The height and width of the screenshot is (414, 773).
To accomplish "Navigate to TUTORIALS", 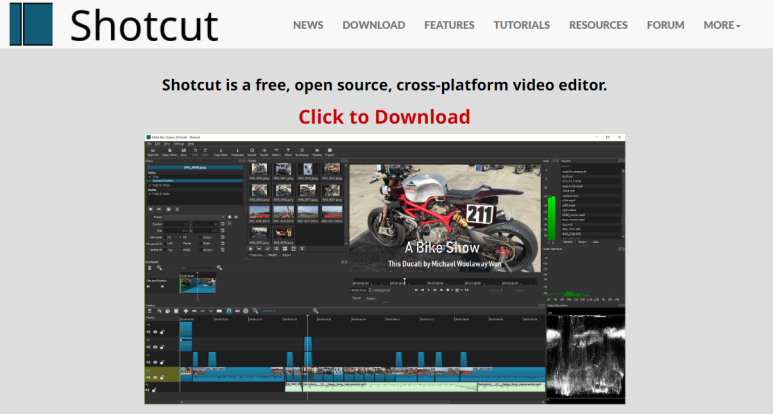I will 522,25.
